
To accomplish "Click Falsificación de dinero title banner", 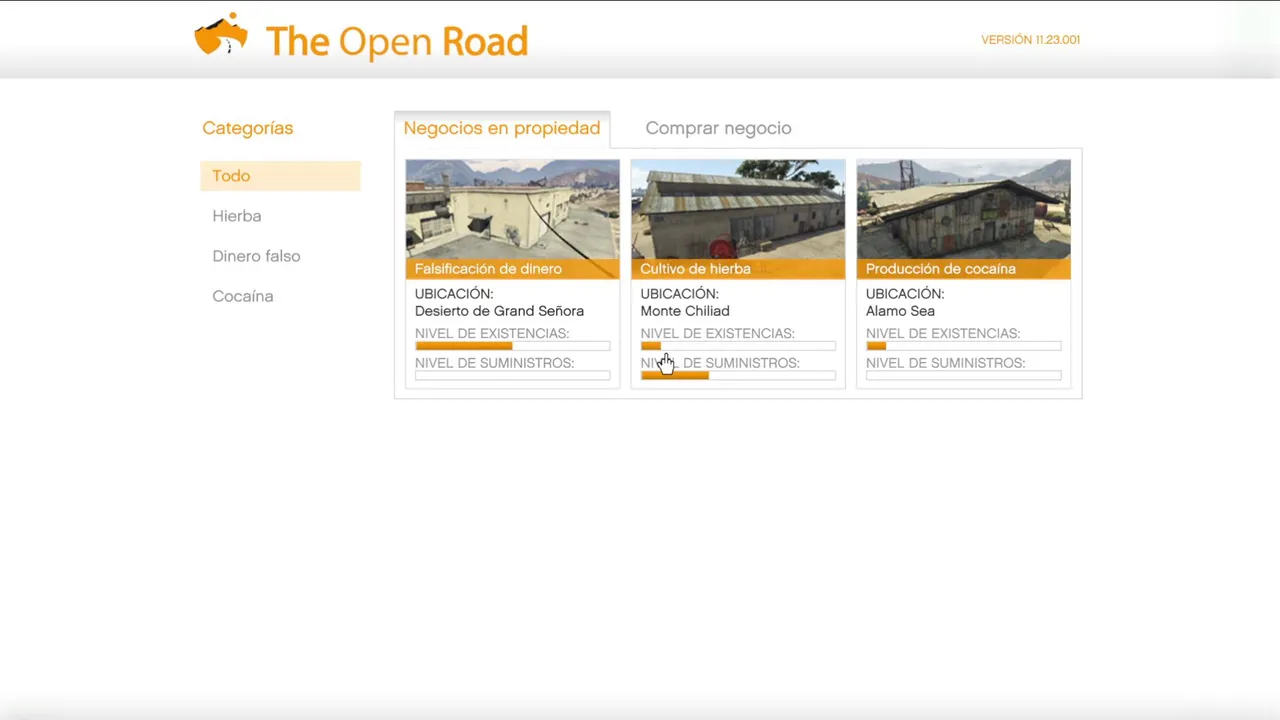I will [512, 269].
